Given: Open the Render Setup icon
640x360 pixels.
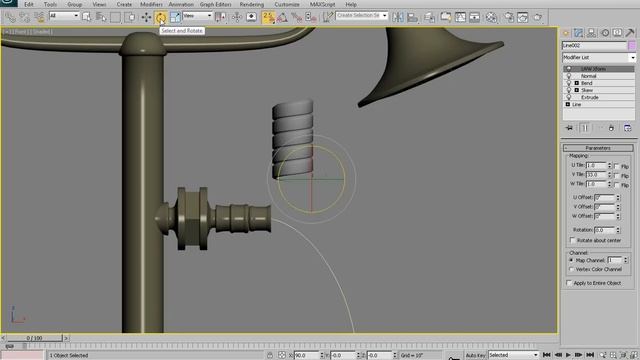Looking at the screenshot, I should (x=509, y=17).
